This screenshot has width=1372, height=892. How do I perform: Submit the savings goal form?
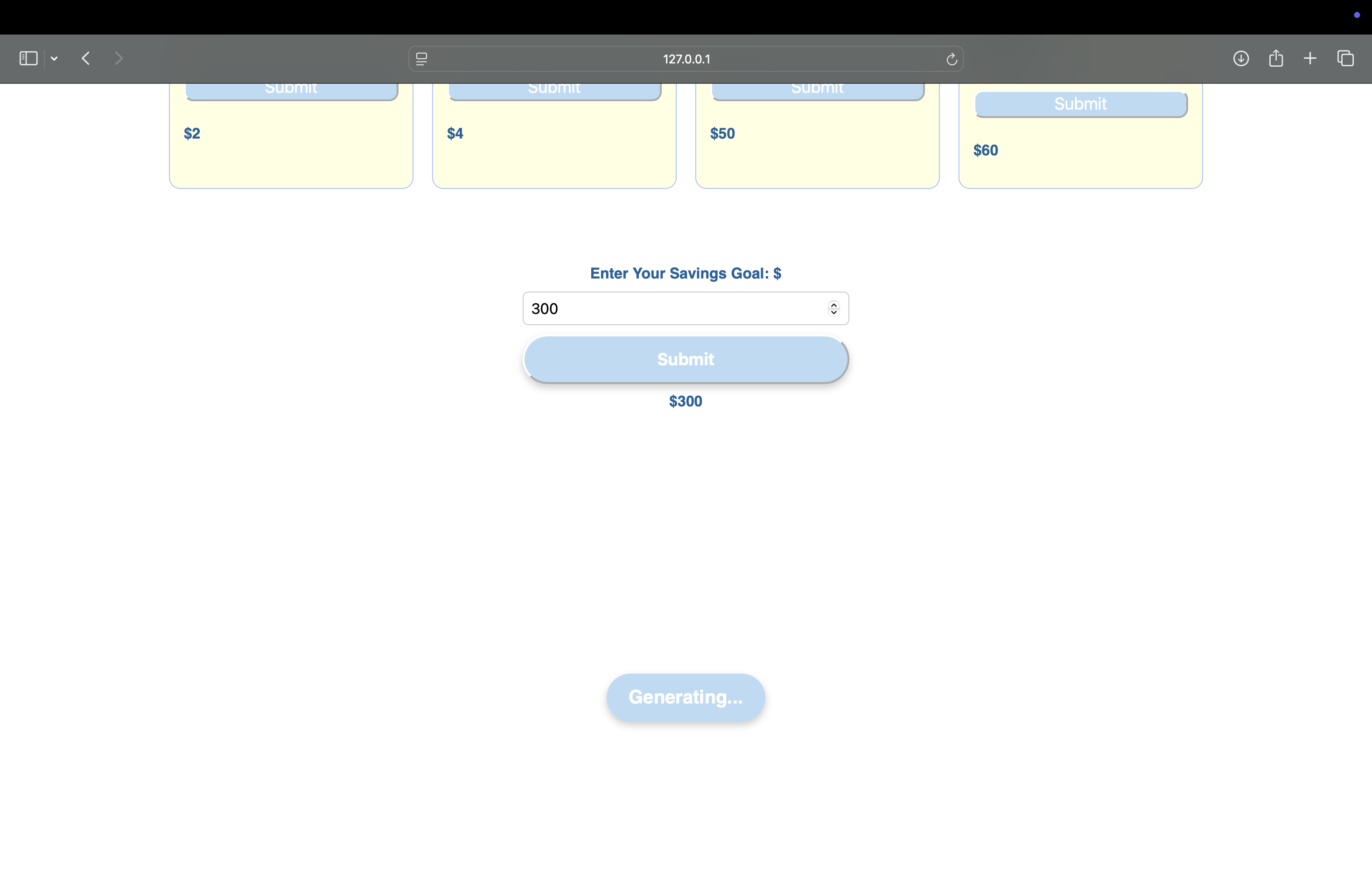pos(686,360)
